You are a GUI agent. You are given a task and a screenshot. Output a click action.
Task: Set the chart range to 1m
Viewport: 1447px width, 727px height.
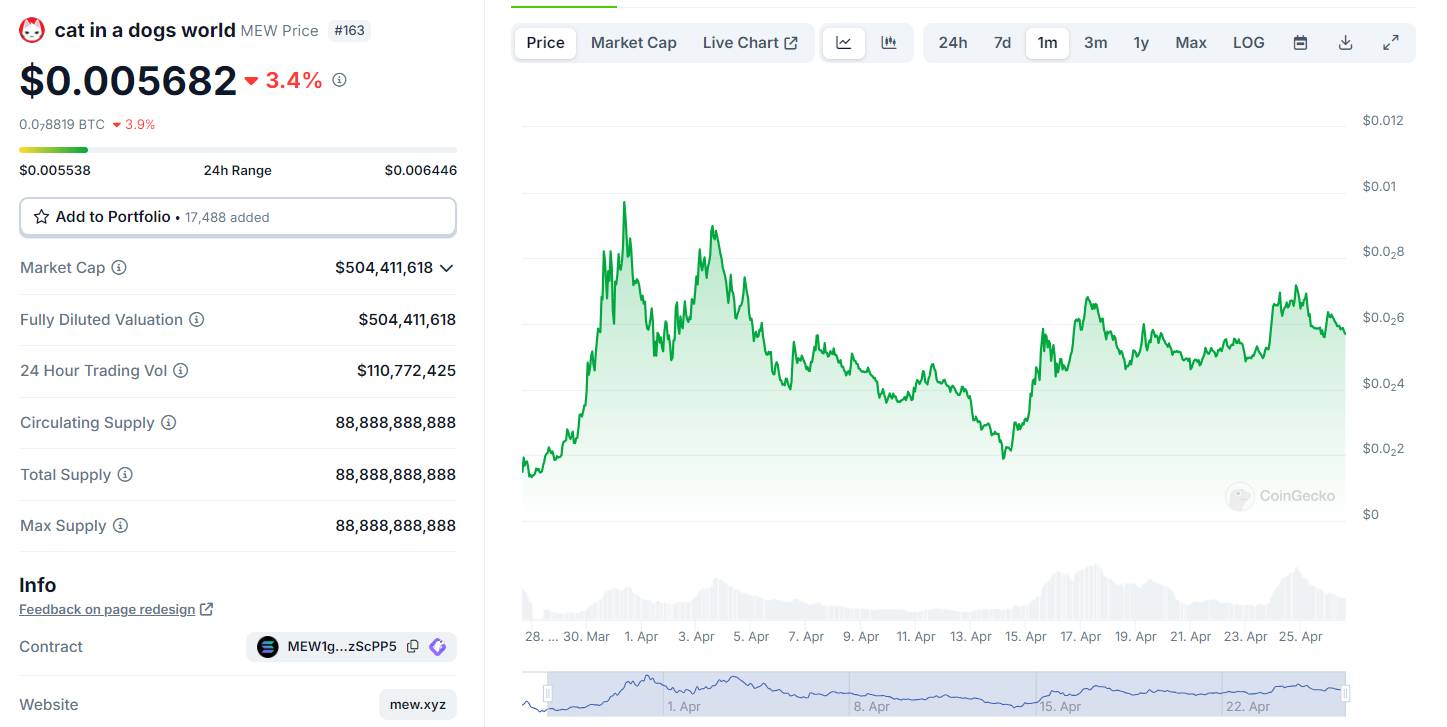point(1047,43)
